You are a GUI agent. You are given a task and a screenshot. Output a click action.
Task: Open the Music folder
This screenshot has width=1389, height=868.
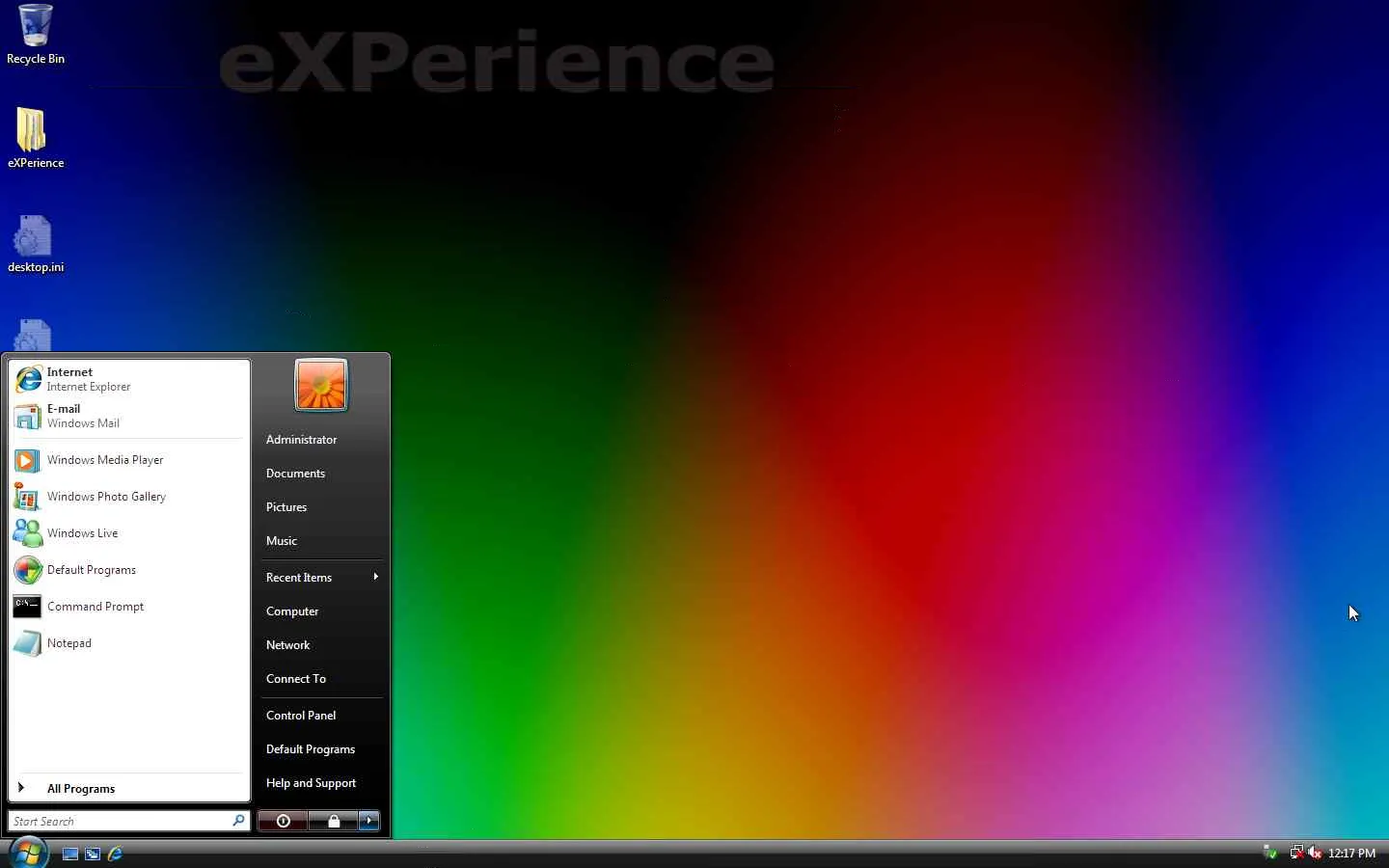pyautogui.click(x=322, y=541)
